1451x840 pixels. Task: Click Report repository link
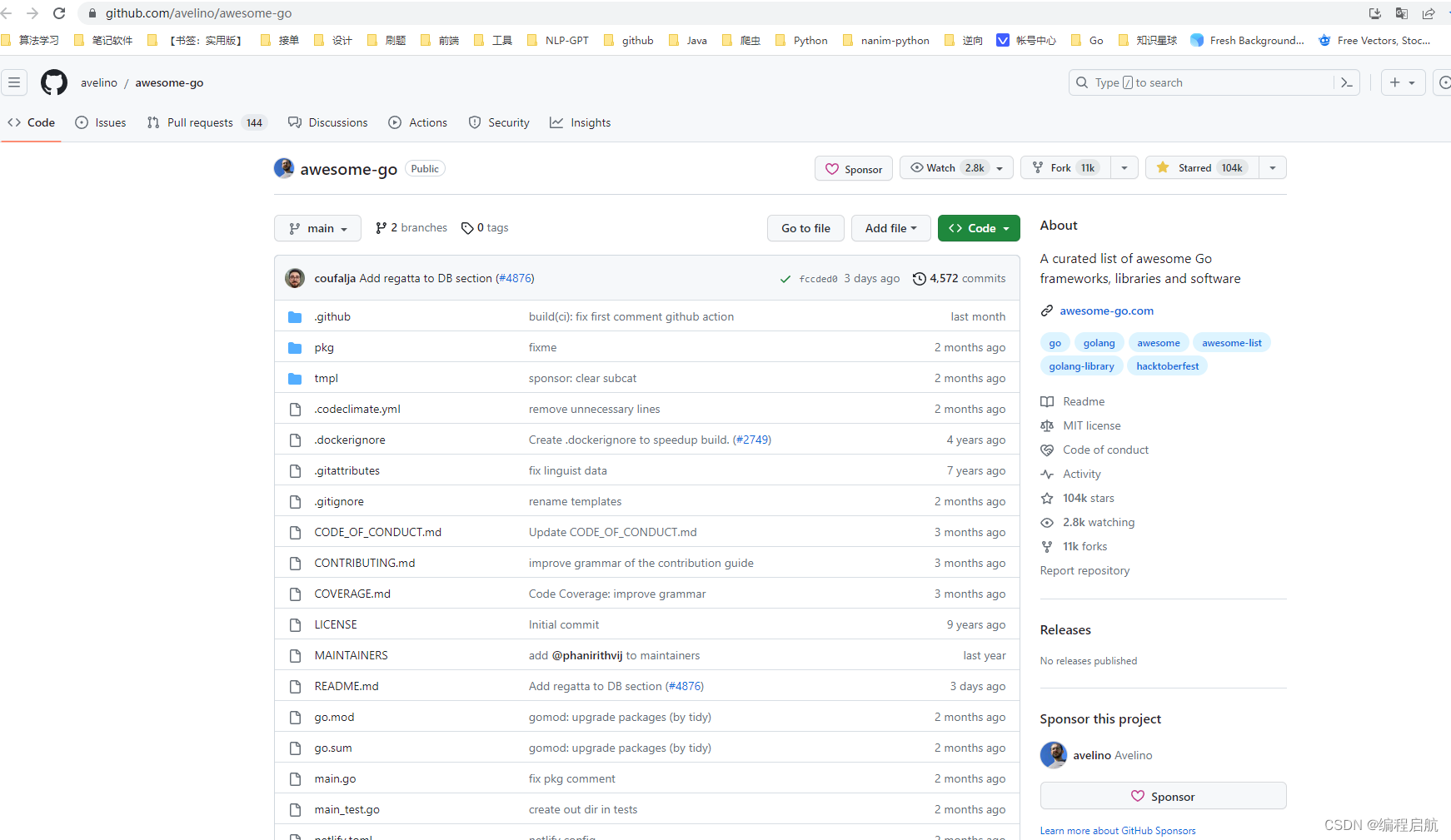pos(1085,570)
